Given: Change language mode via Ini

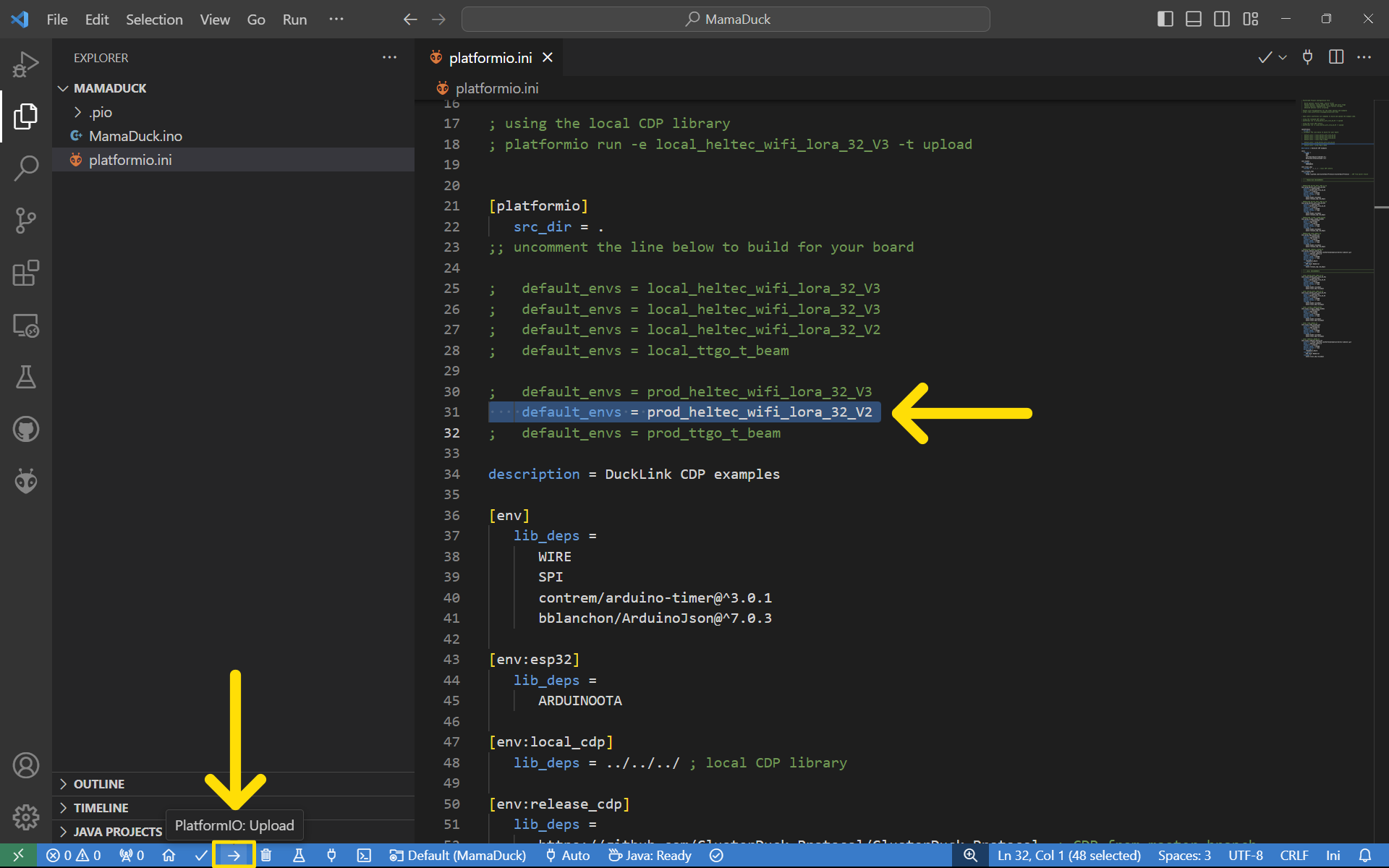Looking at the screenshot, I should point(1333,856).
